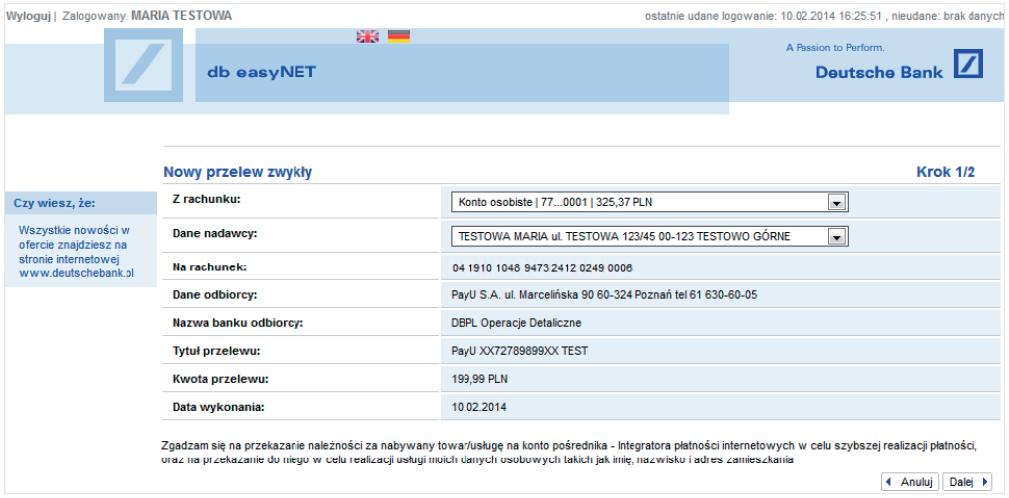Viewport: 1009px width, 498px height.
Task: Click the amount 199,99 PLN
Action: pos(479,379)
